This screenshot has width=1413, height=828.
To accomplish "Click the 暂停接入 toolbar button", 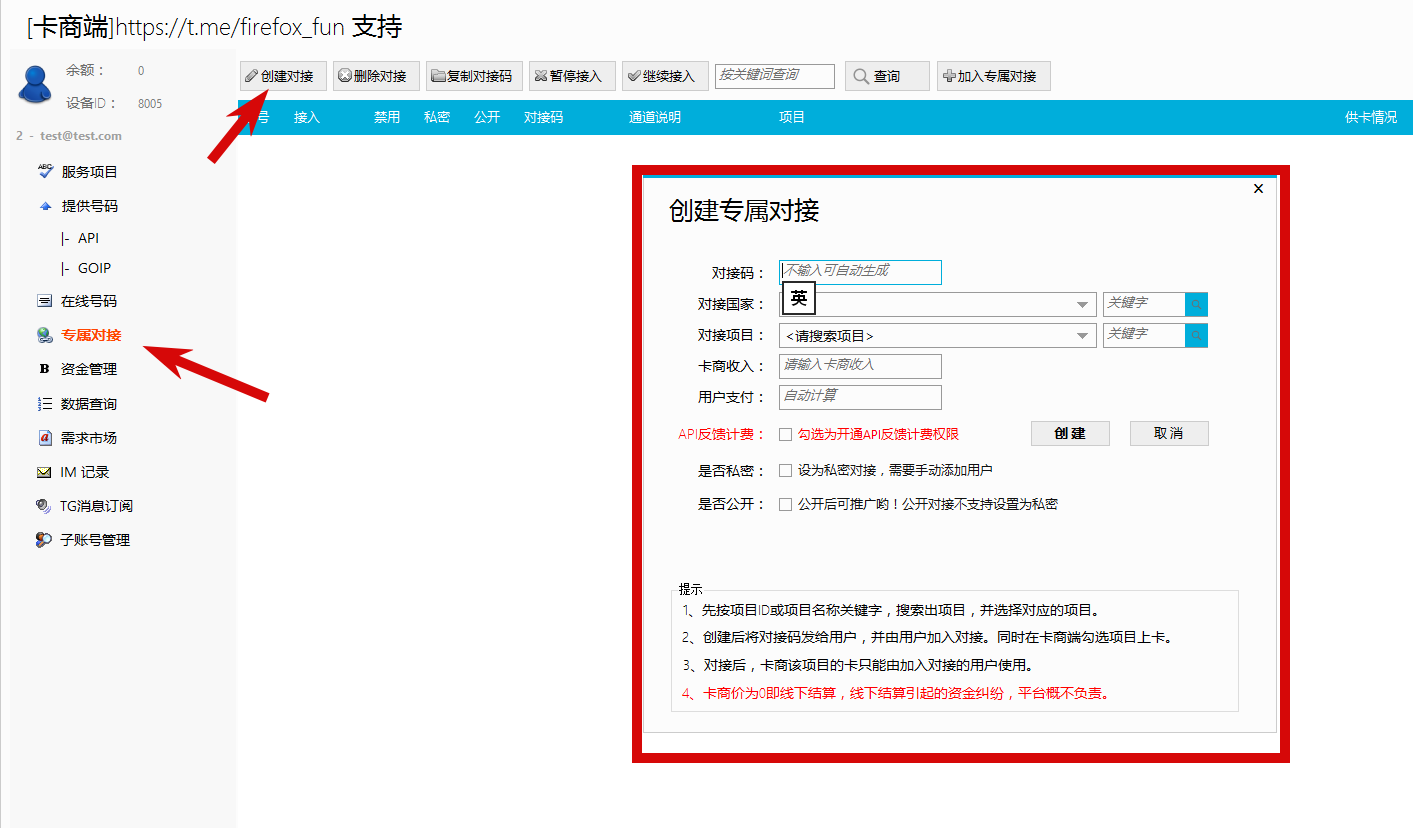I will pos(572,76).
